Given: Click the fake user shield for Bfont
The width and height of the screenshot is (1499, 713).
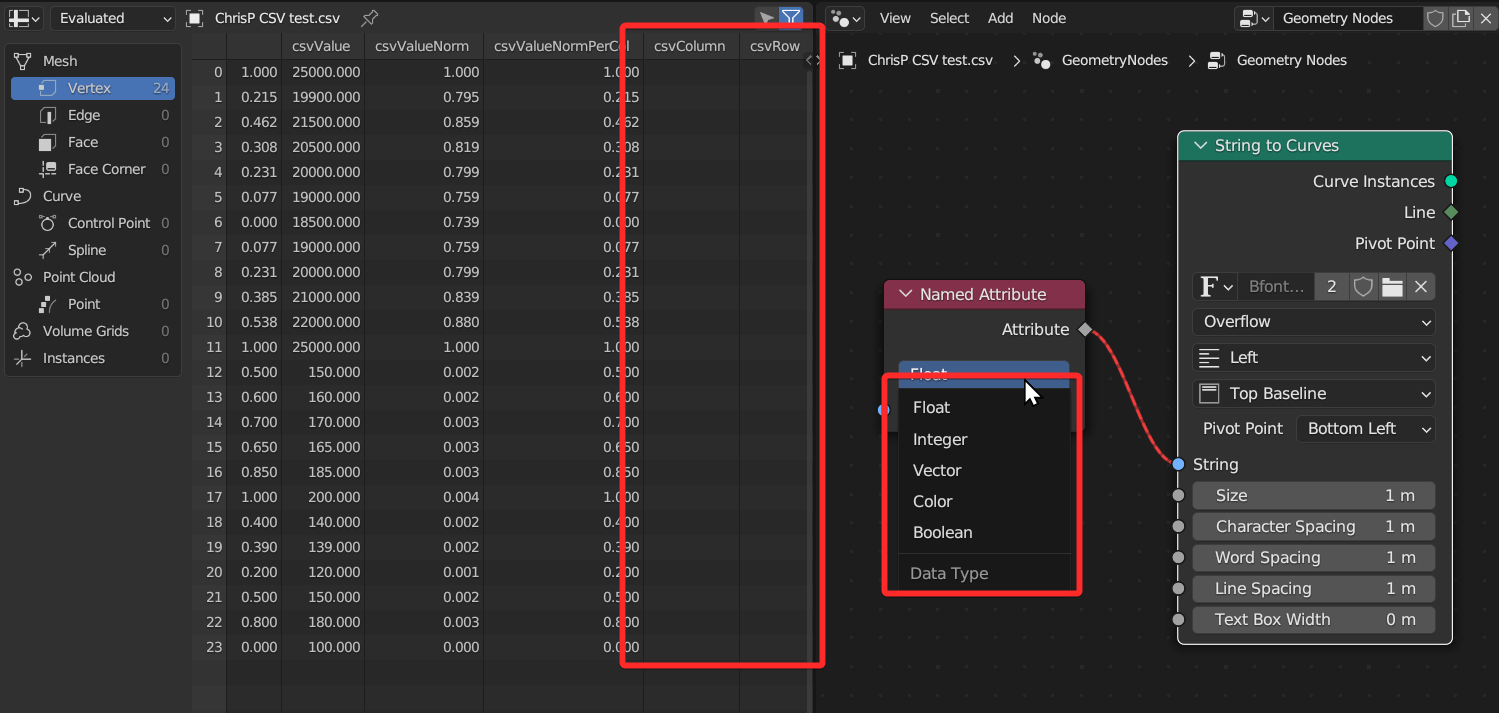Looking at the screenshot, I should tap(1363, 287).
